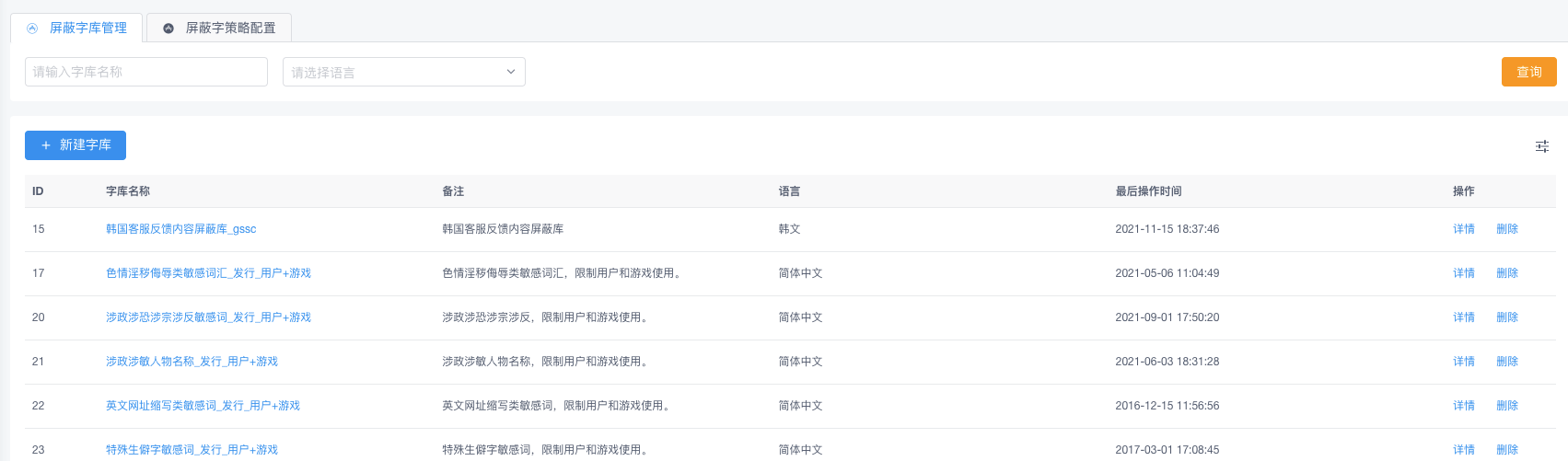The width and height of the screenshot is (1568, 461).
Task: Click the dropdown chevron in language selector
Action: click(x=511, y=72)
